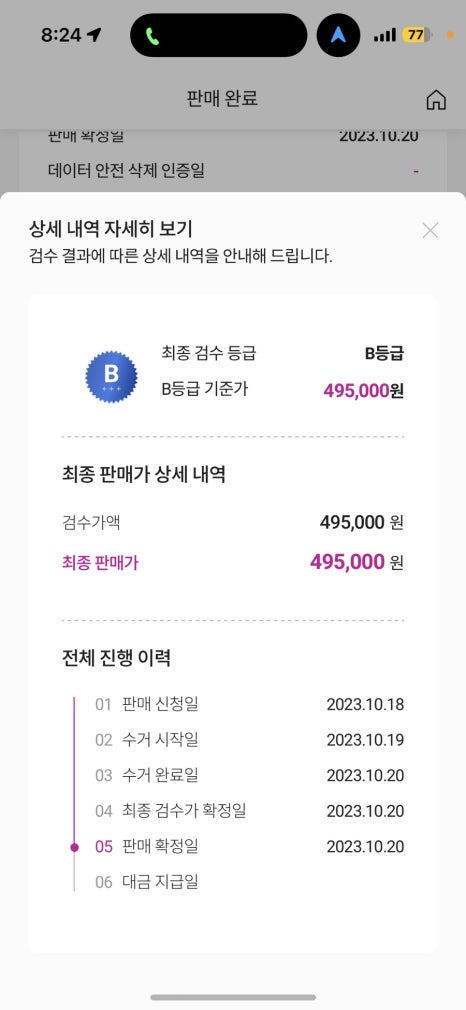466x1010 pixels.
Task: Tap the blue navigation arrow icon
Action: pos(338,35)
